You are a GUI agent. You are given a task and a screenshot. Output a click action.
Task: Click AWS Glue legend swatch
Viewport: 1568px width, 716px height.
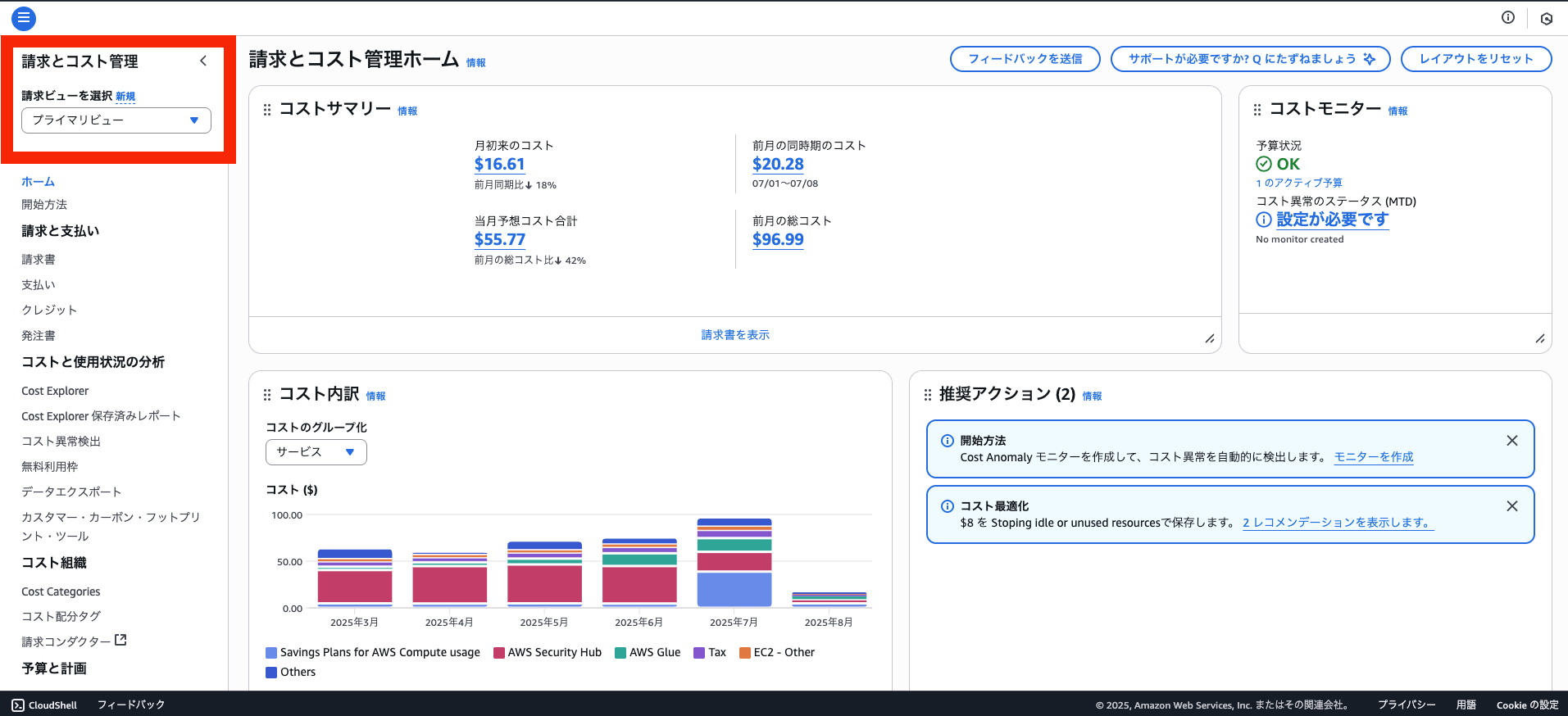pyautogui.click(x=620, y=653)
